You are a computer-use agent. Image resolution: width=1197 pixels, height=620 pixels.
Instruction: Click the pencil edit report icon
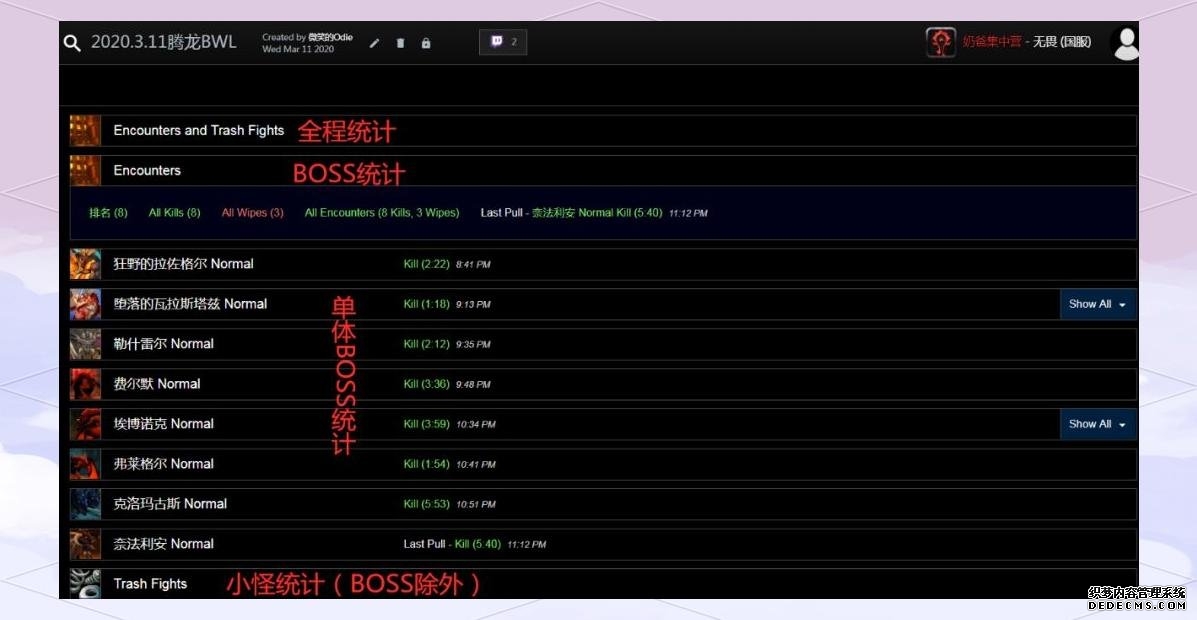(x=374, y=43)
